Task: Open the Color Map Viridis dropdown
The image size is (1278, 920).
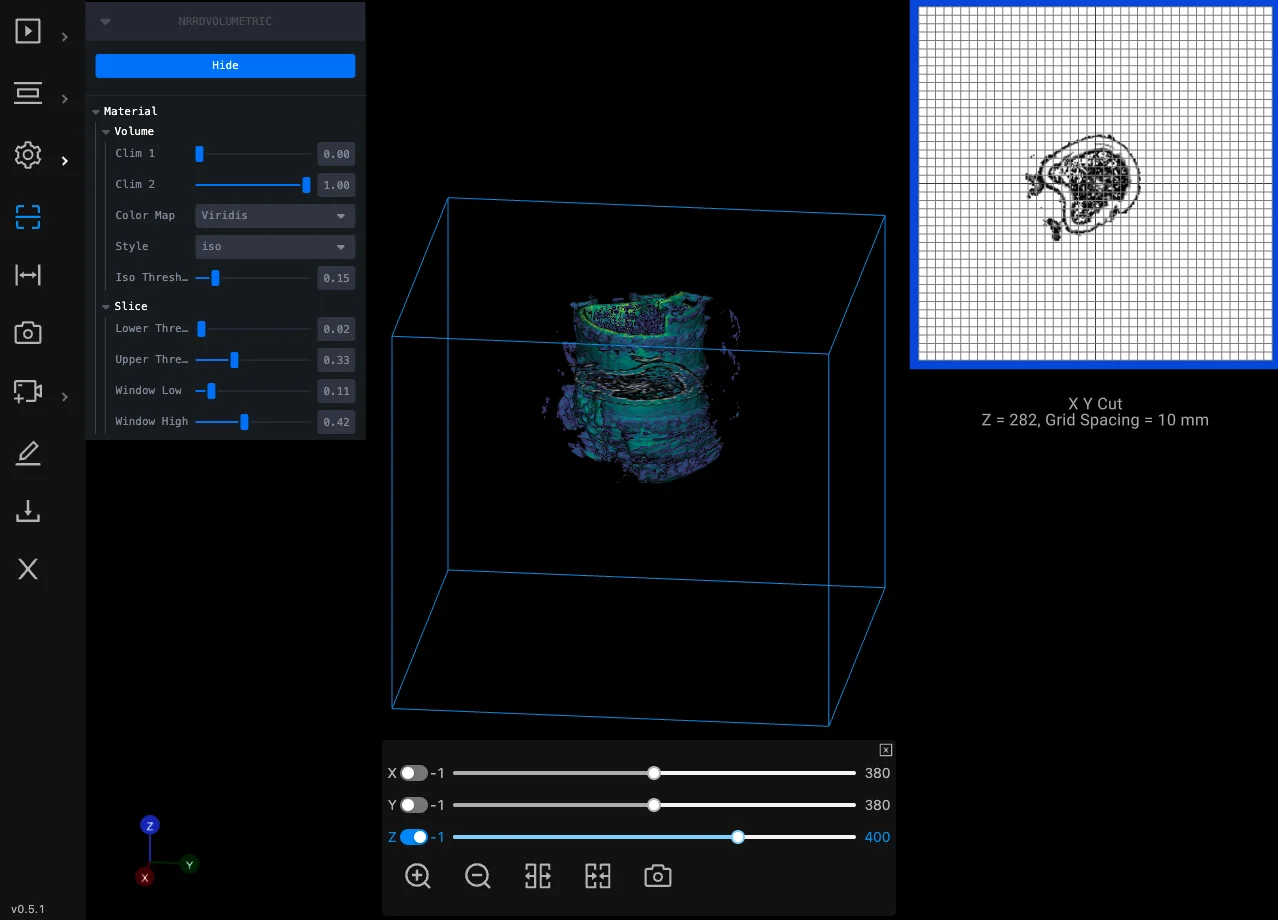Action: (275, 215)
